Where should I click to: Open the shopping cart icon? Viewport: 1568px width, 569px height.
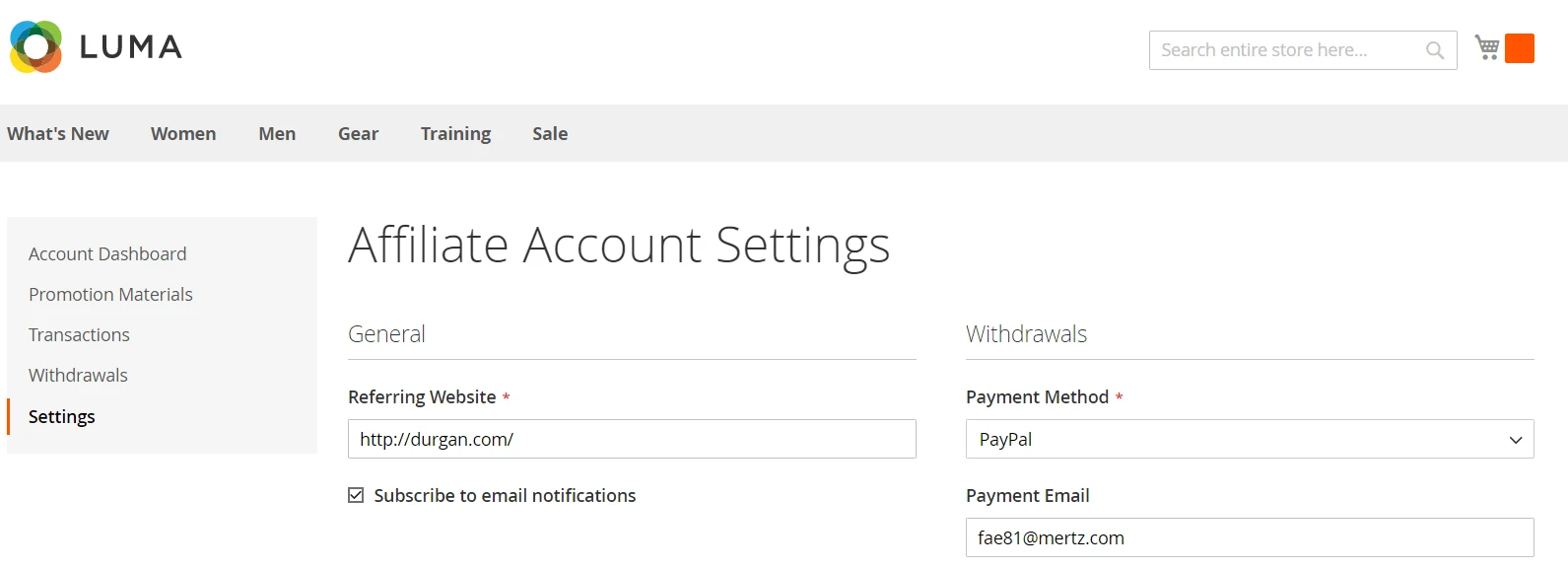pos(1487,46)
